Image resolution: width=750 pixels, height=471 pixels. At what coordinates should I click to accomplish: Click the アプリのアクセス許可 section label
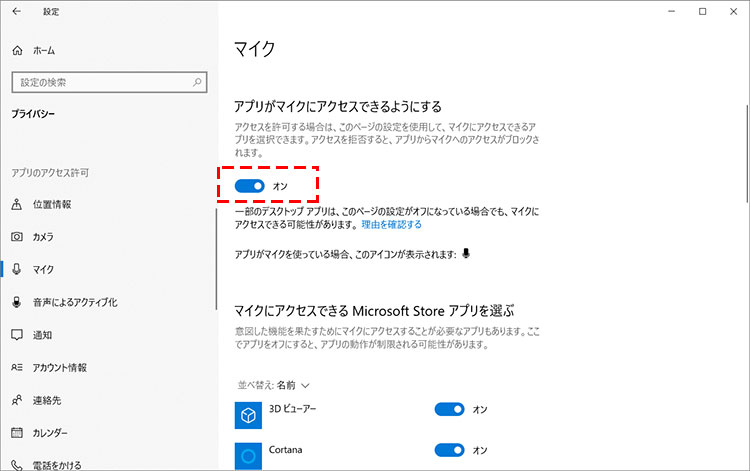(50, 173)
